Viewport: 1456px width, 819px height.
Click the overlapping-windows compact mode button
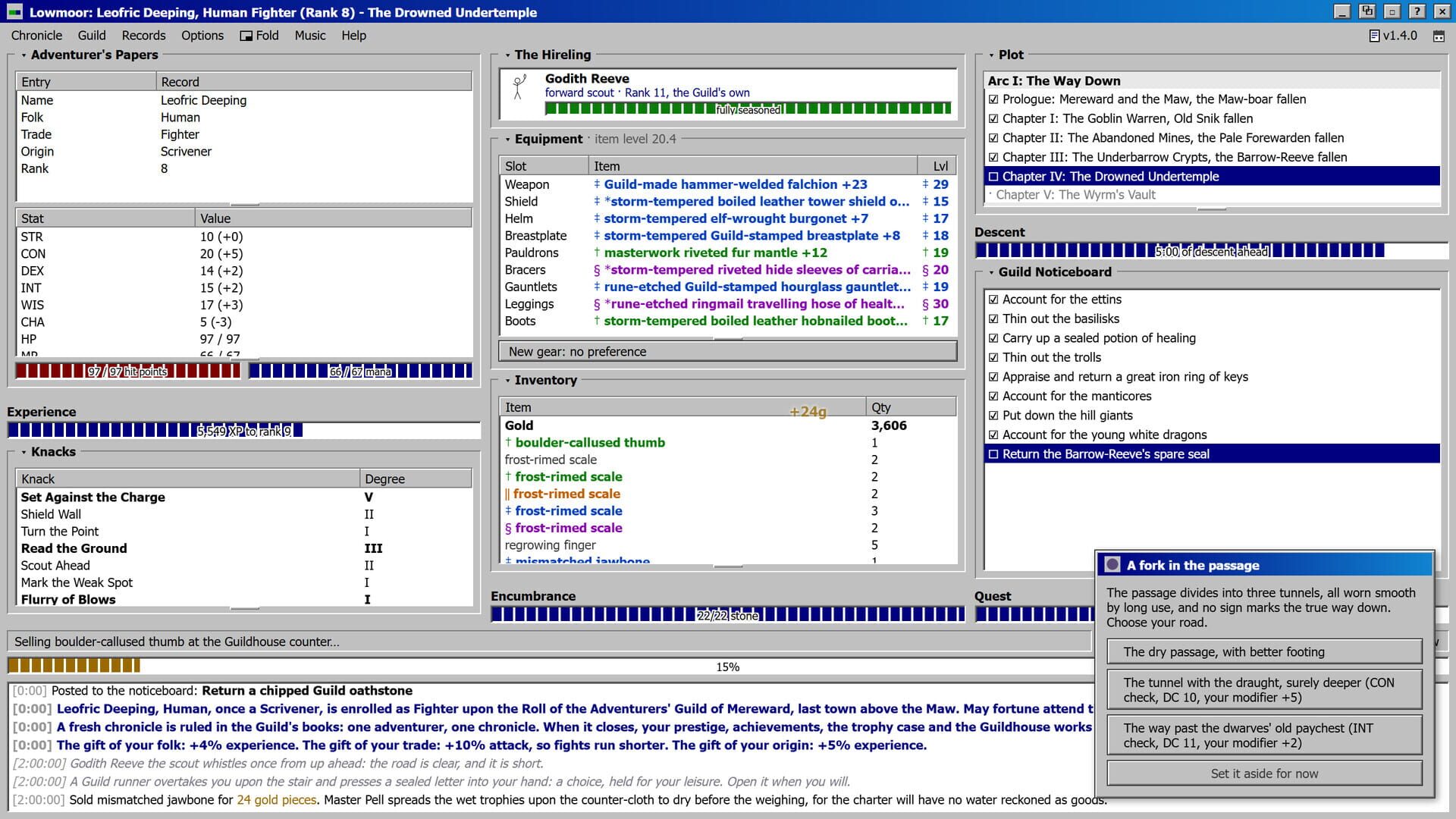tap(1367, 11)
